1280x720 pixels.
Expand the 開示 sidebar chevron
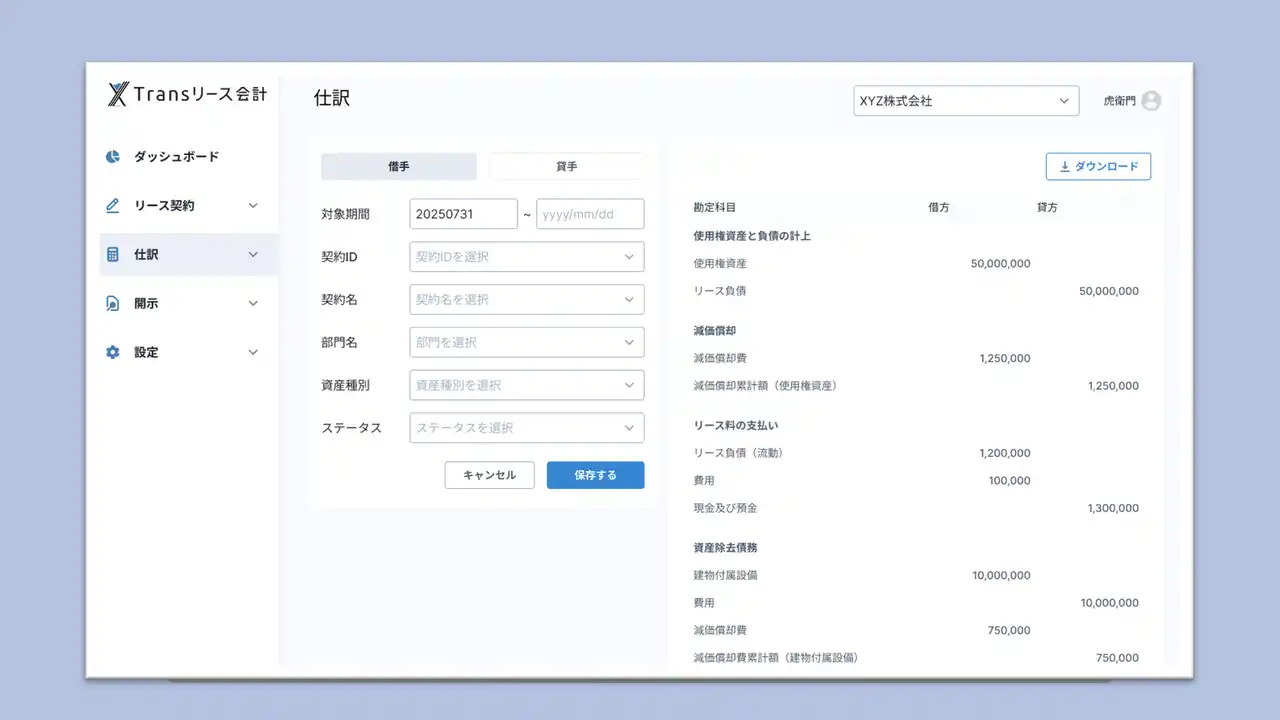[x=253, y=304]
